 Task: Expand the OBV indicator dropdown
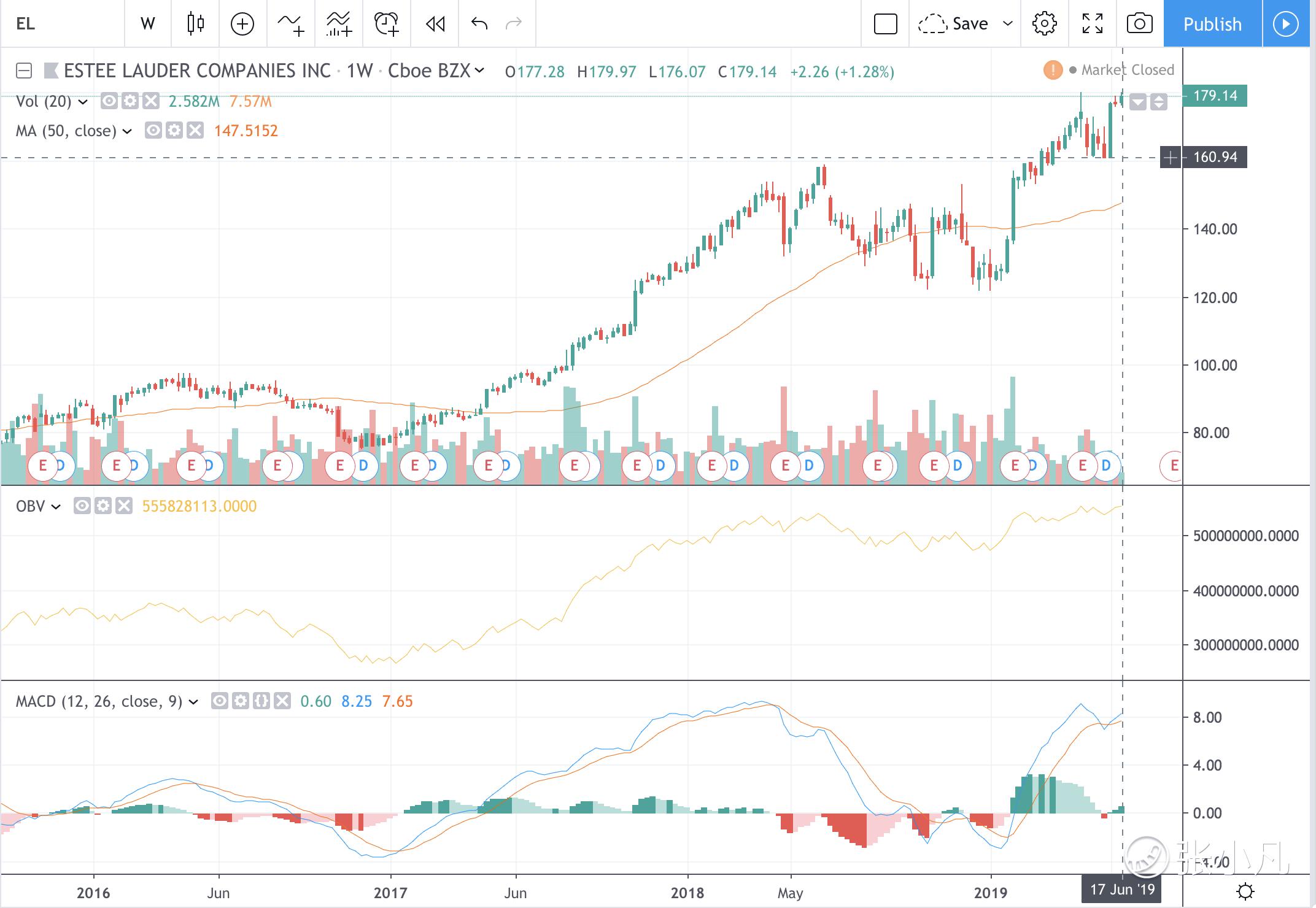pyautogui.click(x=56, y=507)
